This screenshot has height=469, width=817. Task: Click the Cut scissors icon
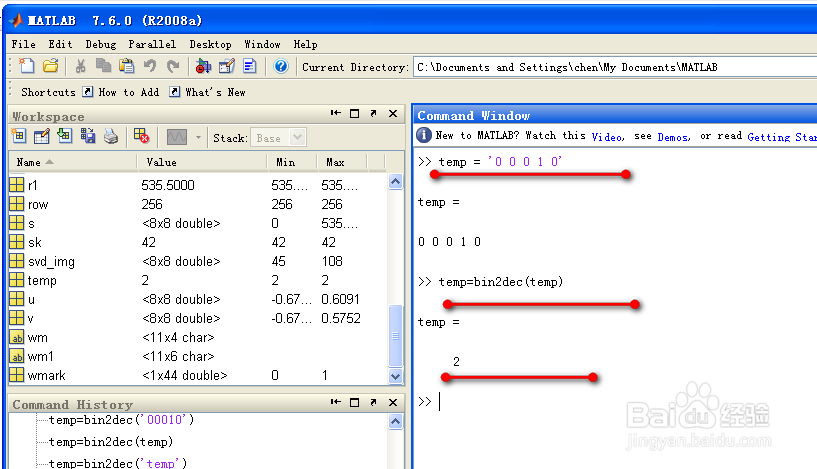(80, 66)
